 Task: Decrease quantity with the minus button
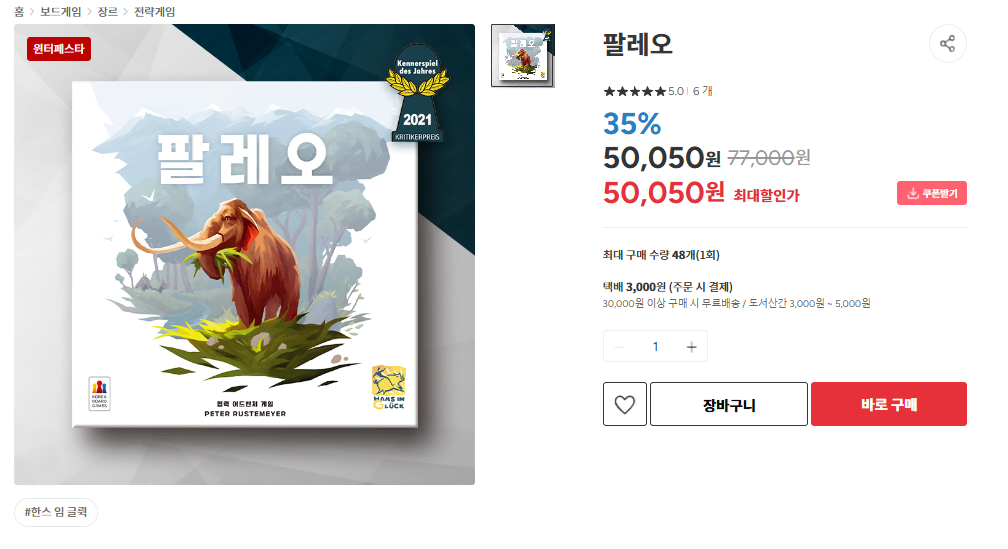coord(619,347)
